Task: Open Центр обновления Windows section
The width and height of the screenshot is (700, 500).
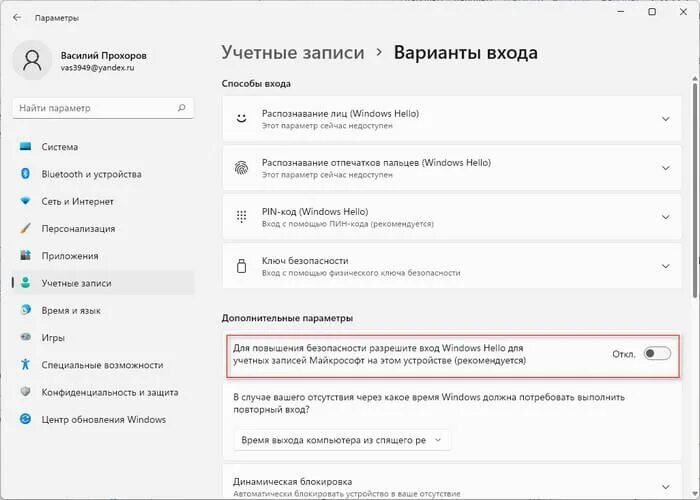Action: [103, 419]
